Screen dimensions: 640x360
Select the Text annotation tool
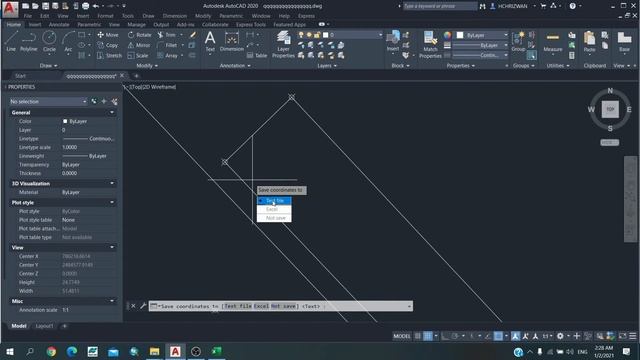pyautogui.click(x=210, y=41)
